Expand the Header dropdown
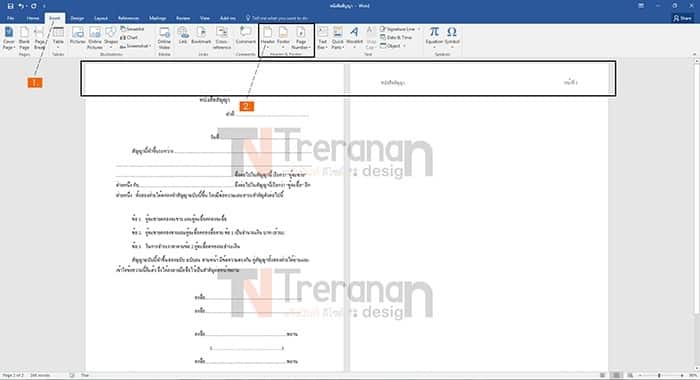The height and width of the screenshot is (380, 700). (267, 38)
